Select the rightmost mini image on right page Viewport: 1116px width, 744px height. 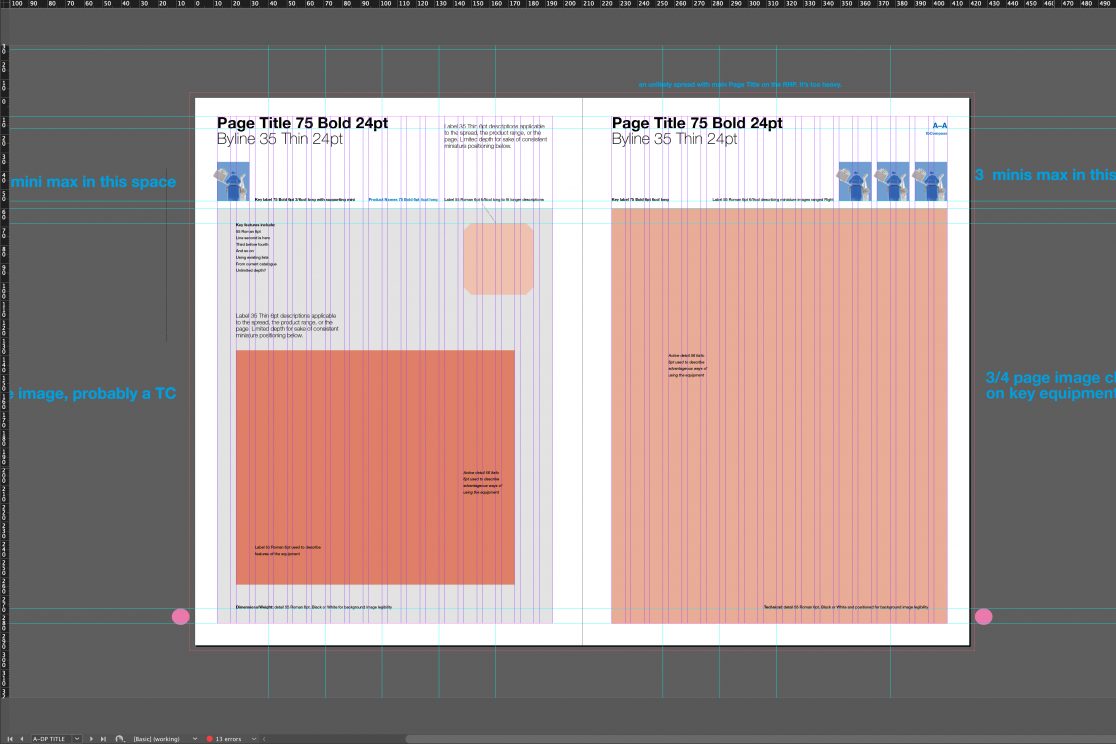[x=930, y=181]
